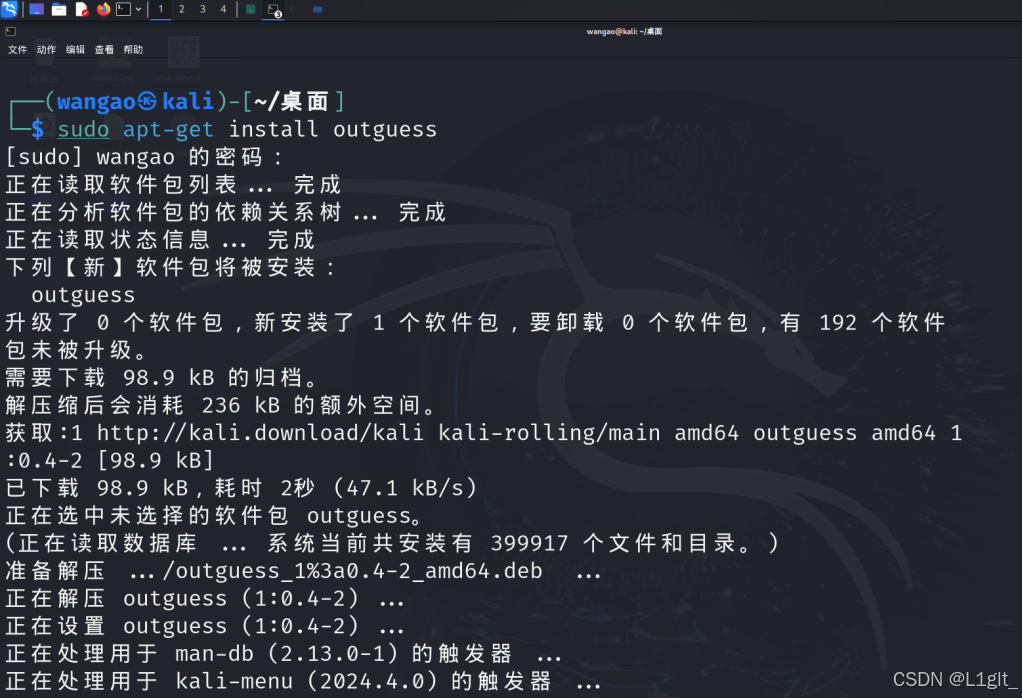This screenshot has height=698, width=1022.
Task: Open the 文件 menu
Action: click(x=16, y=48)
